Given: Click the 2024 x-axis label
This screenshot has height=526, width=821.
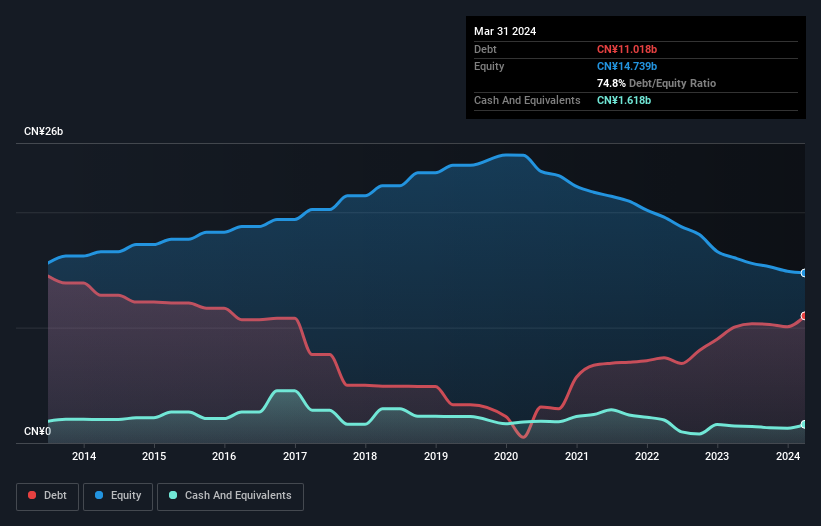Looking at the screenshot, I should pyautogui.click(x=787, y=456).
